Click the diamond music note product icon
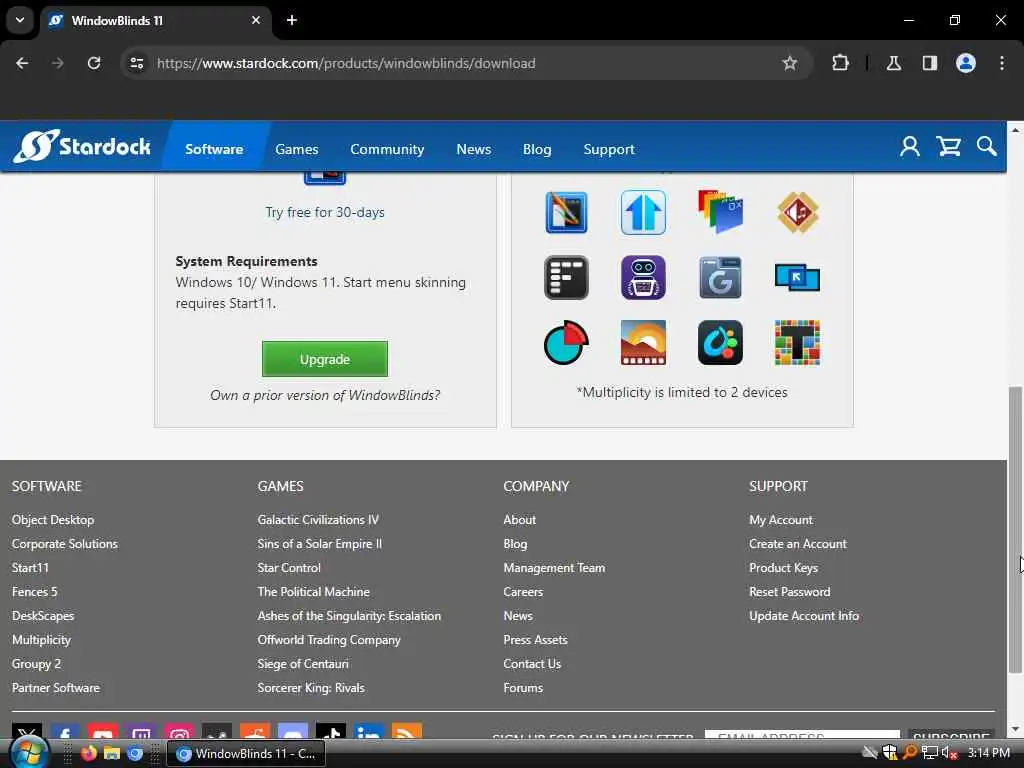Screen dimensions: 1024x768 [x=797, y=212]
